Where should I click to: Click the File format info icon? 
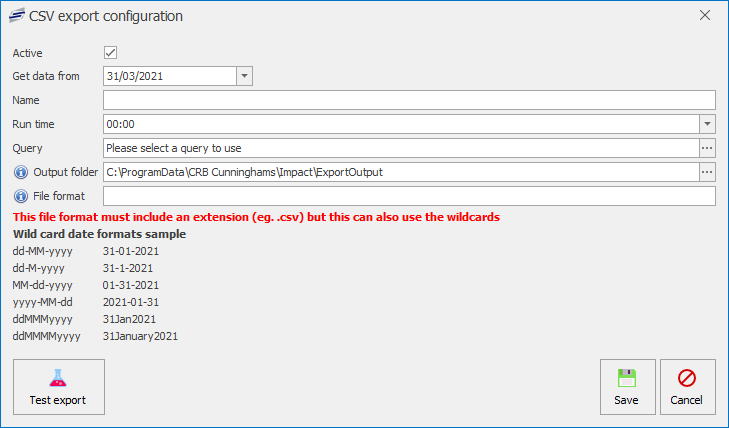[20, 196]
